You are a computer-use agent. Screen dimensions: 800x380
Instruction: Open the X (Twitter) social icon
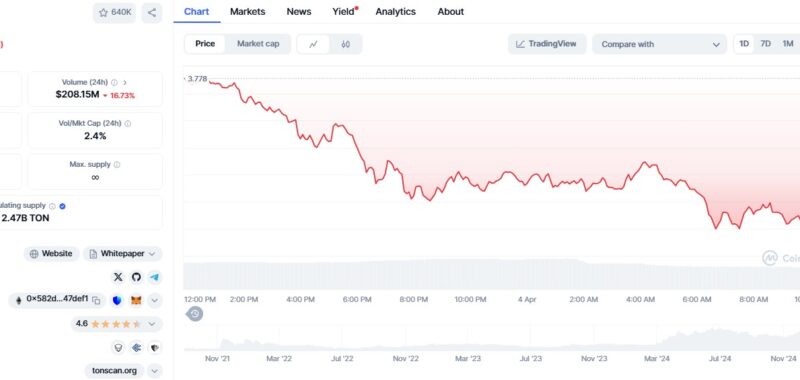(x=118, y=277)
